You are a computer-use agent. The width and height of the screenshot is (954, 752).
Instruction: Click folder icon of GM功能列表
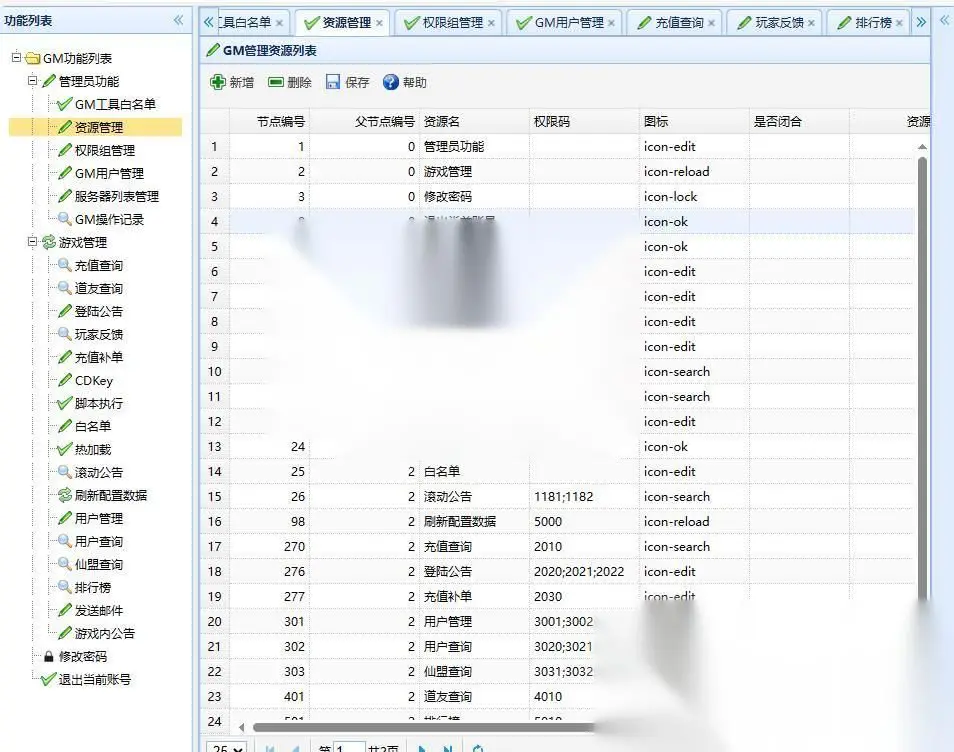(33, 58)
